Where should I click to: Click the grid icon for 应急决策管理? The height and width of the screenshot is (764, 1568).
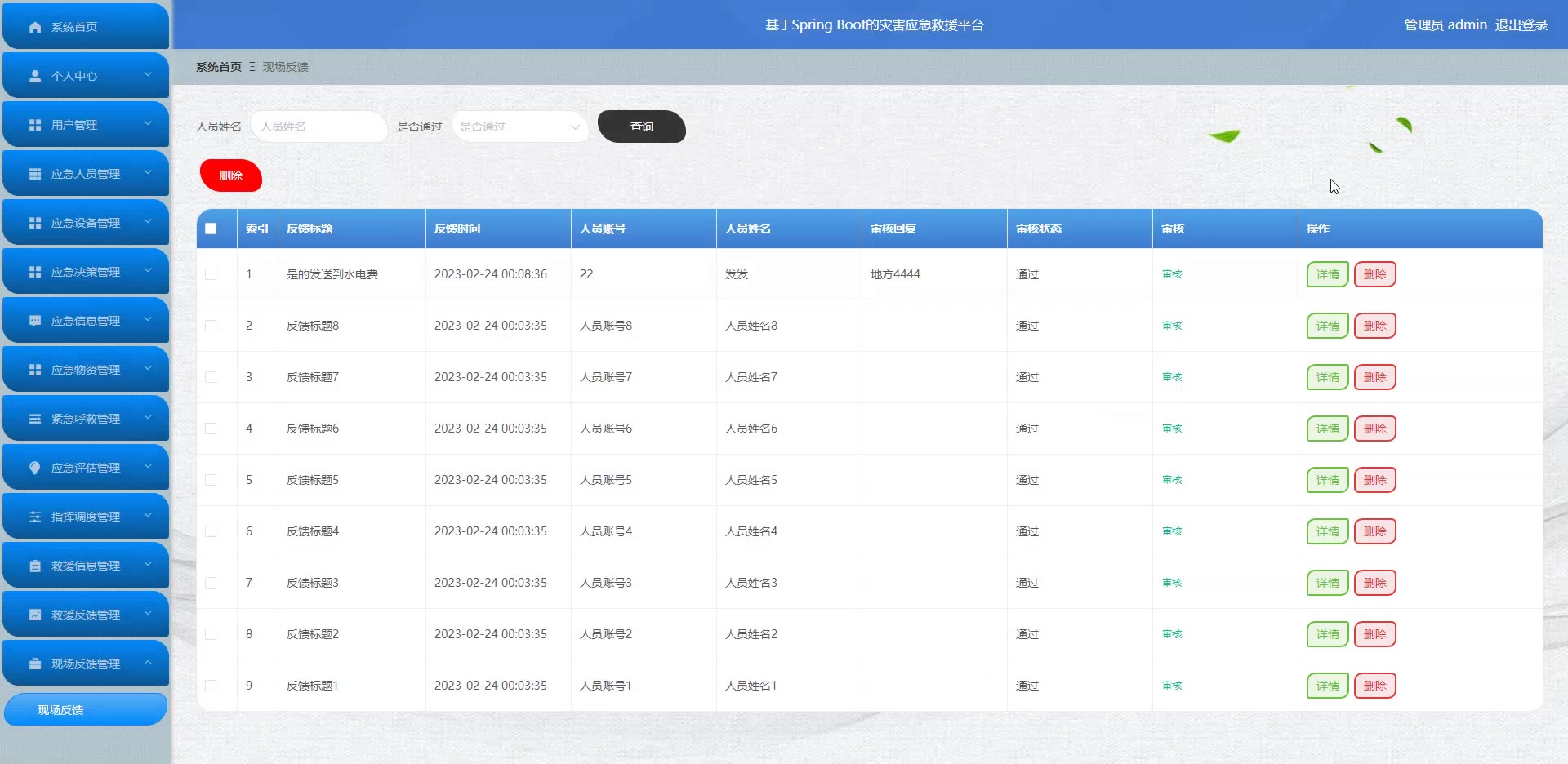point(35,272)
